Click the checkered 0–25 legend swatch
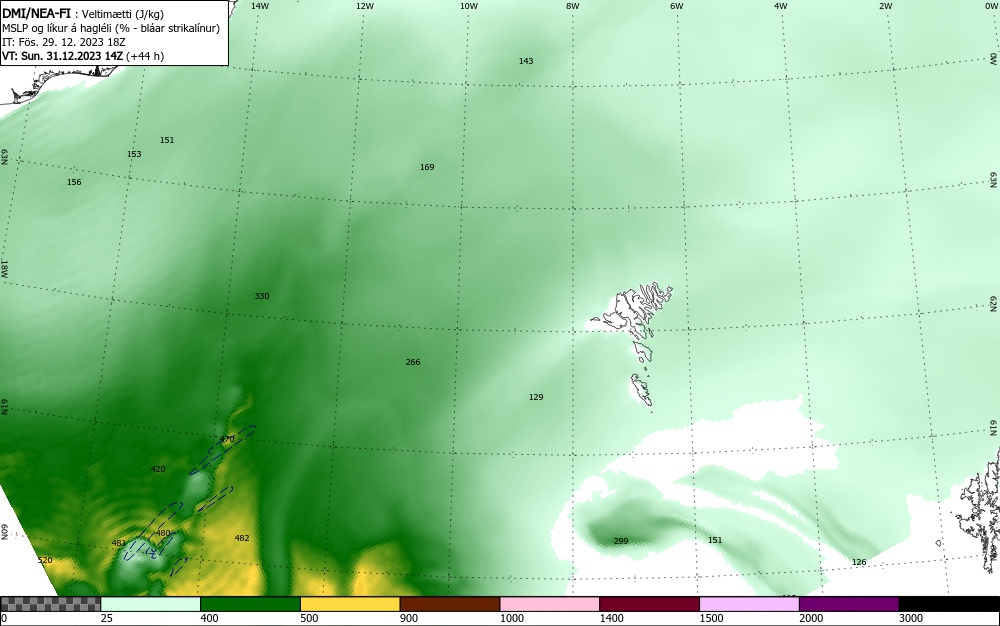Image resolution: width=1000 pixels, height=626 pixels. [x=50, y=604]
